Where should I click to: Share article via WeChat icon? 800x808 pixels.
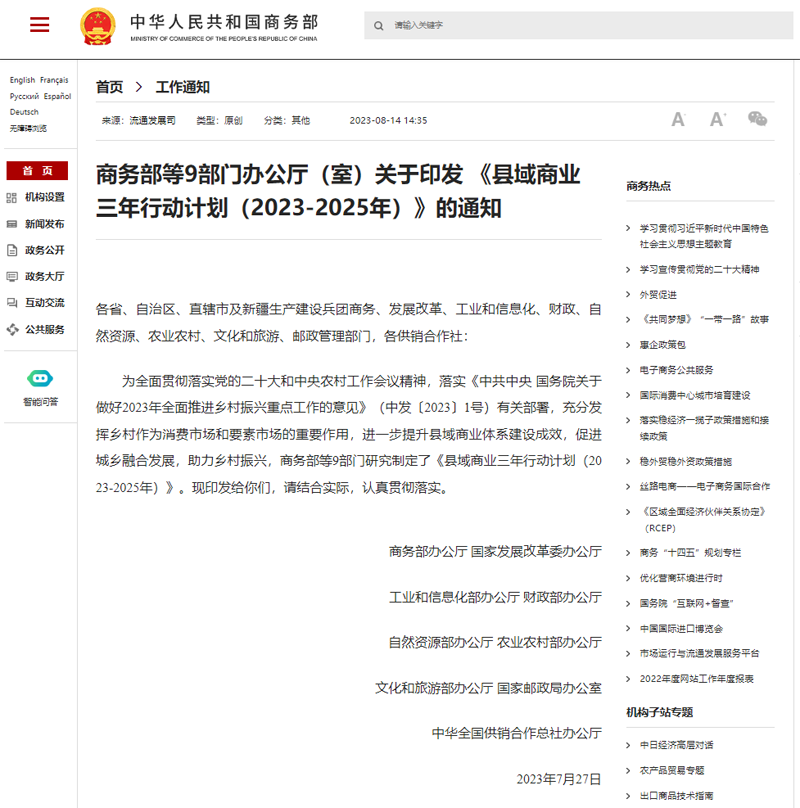point(757,119)
